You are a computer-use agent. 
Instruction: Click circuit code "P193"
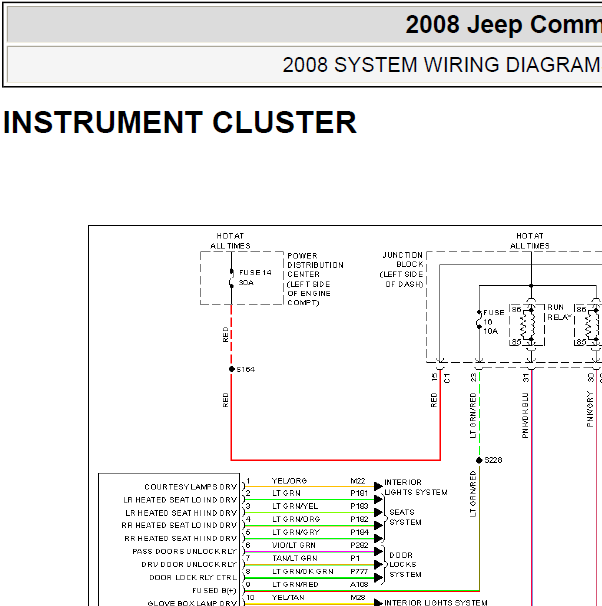click(x=359, y=506)
